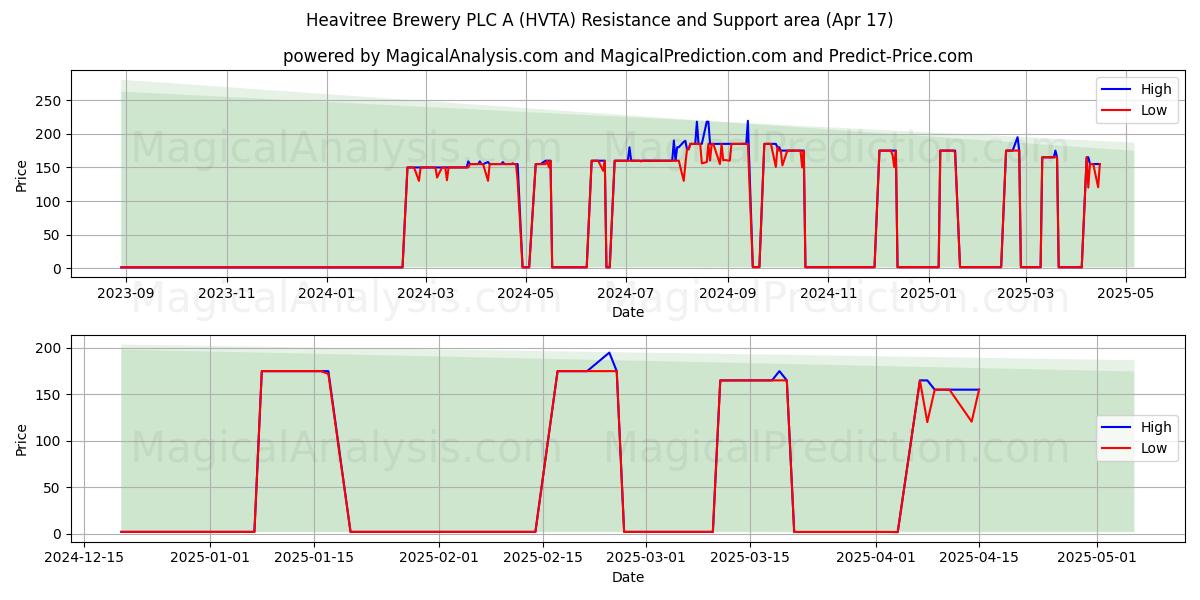Click the '2025-03-15' x-axis label in bottom chart
The width and height of the screenshot is (1200, 600).
click(751, 558)
